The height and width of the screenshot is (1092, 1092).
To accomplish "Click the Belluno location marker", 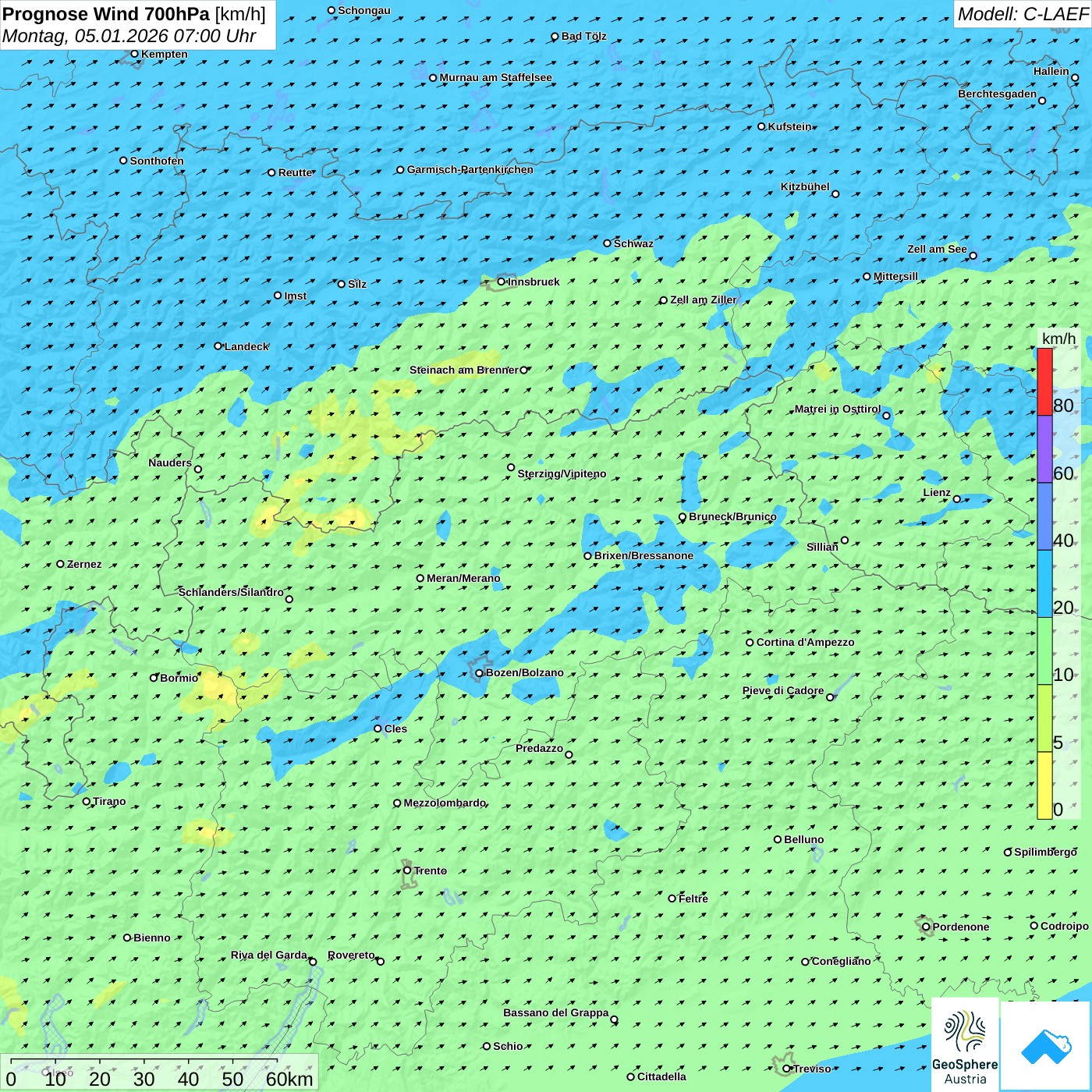I will 778,839.
